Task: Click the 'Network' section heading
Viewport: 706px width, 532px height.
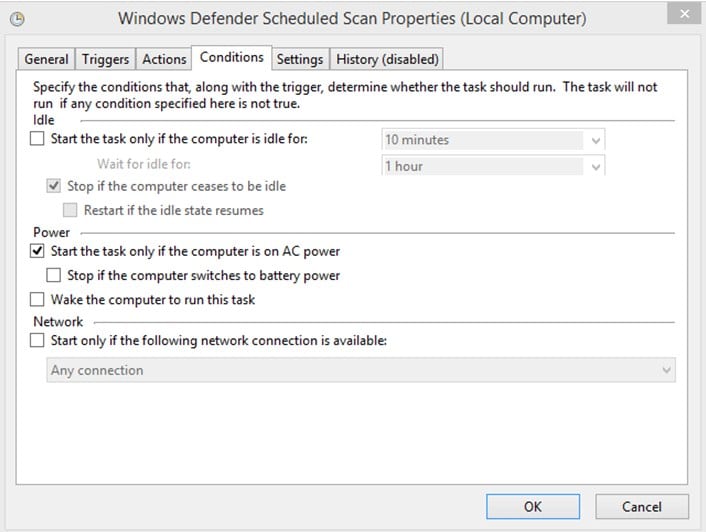Action: click(58, 322)
